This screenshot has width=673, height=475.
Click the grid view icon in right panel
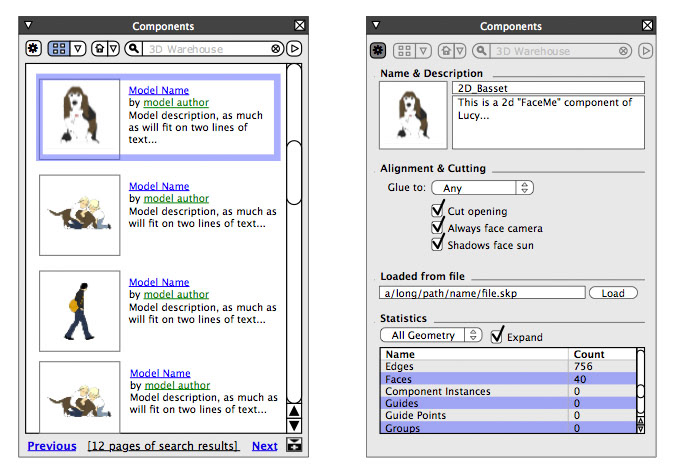[x=404, y=51]
